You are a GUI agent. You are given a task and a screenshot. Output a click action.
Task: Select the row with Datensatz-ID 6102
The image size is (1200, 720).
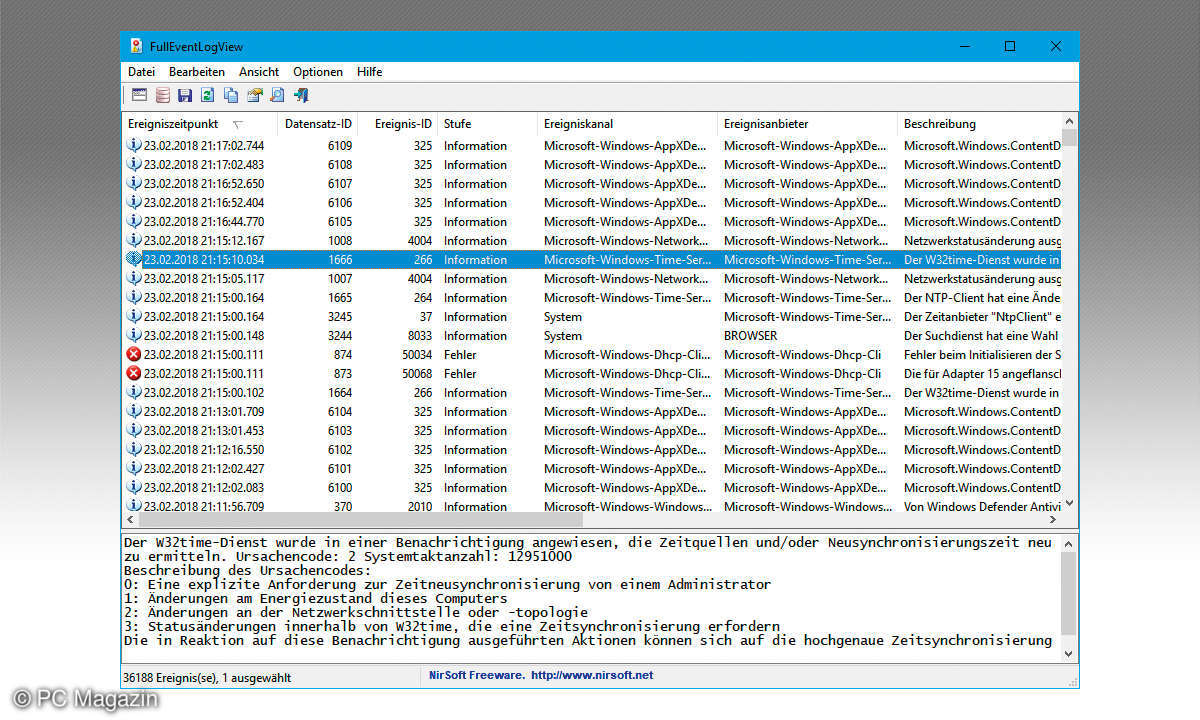coord(591,449)
